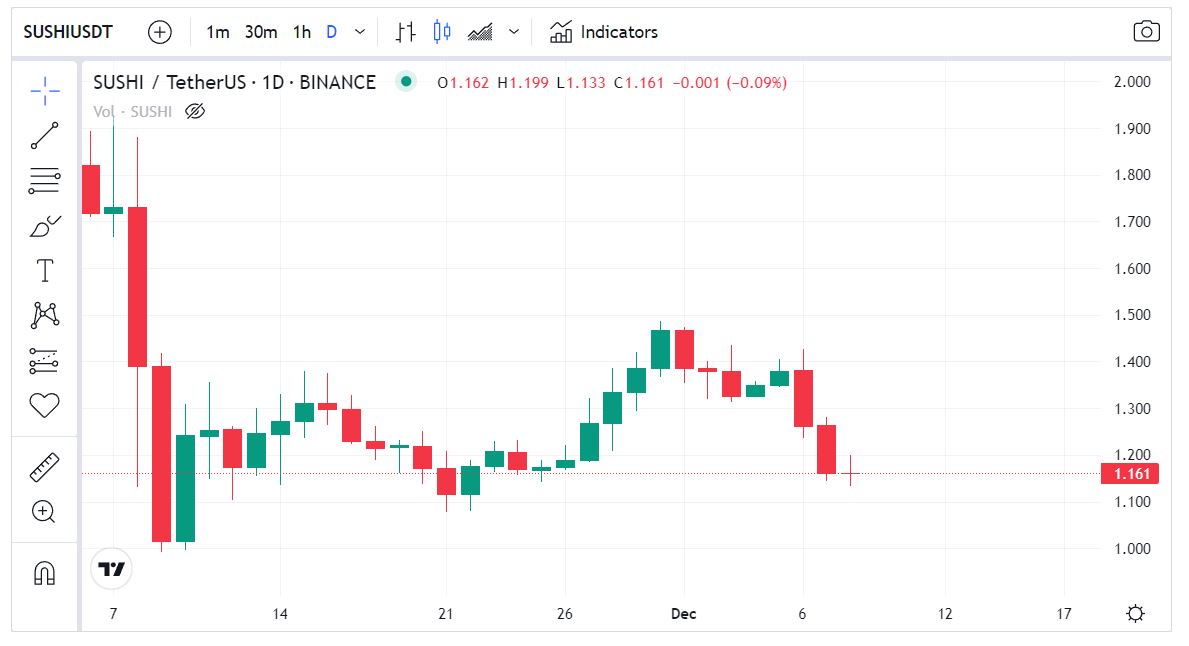
Task: Open chart settings gear icon
Action: point(1135,613)
